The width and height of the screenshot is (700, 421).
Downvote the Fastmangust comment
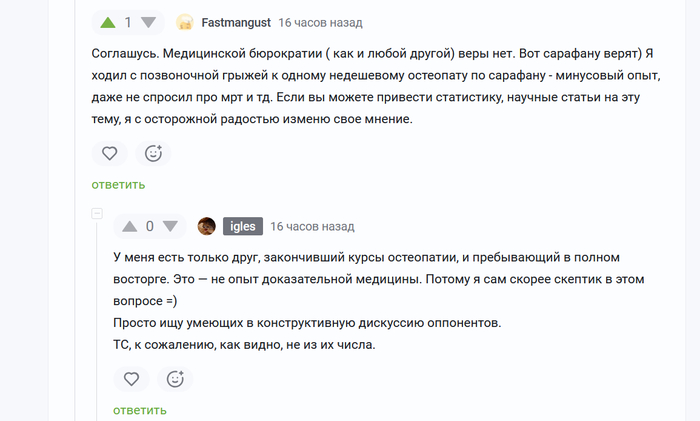click(148, 22)
